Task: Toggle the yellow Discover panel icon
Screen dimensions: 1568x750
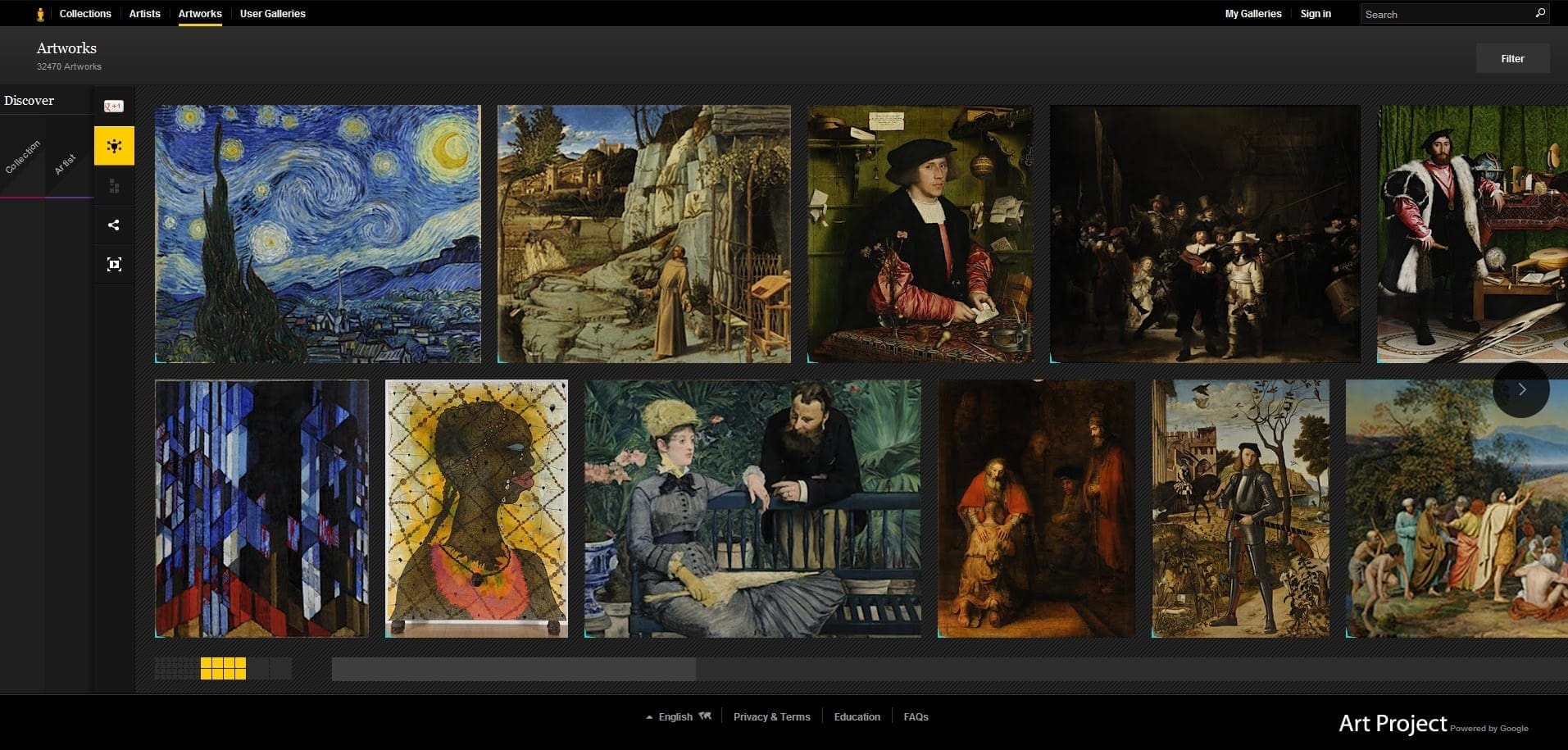Action: 114,146
